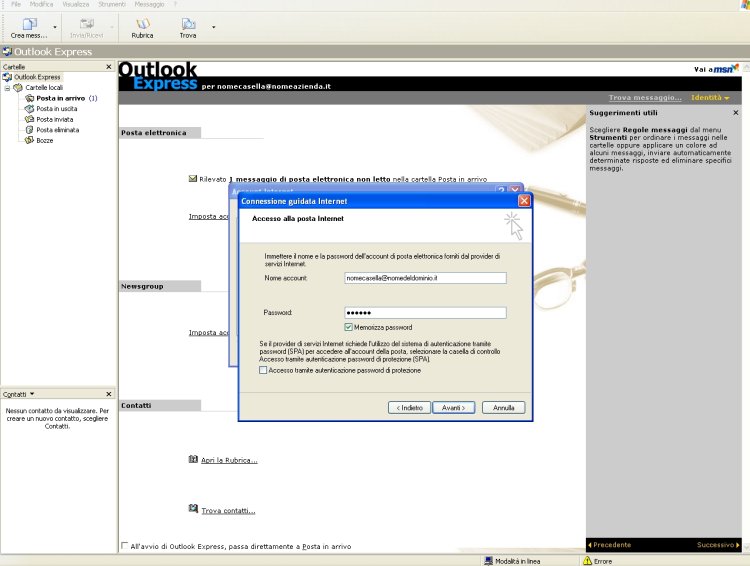Click the Imposta account link under Posta elettronica
The height and width of the screenshot is (566, 750).
coord(209,217)
